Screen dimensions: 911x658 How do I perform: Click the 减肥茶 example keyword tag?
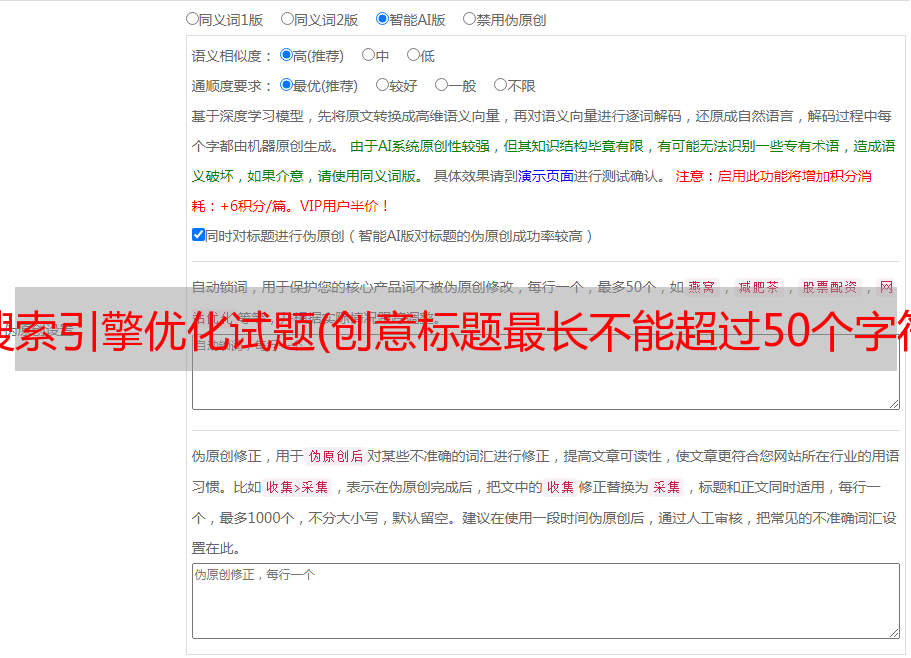(758, 287)
